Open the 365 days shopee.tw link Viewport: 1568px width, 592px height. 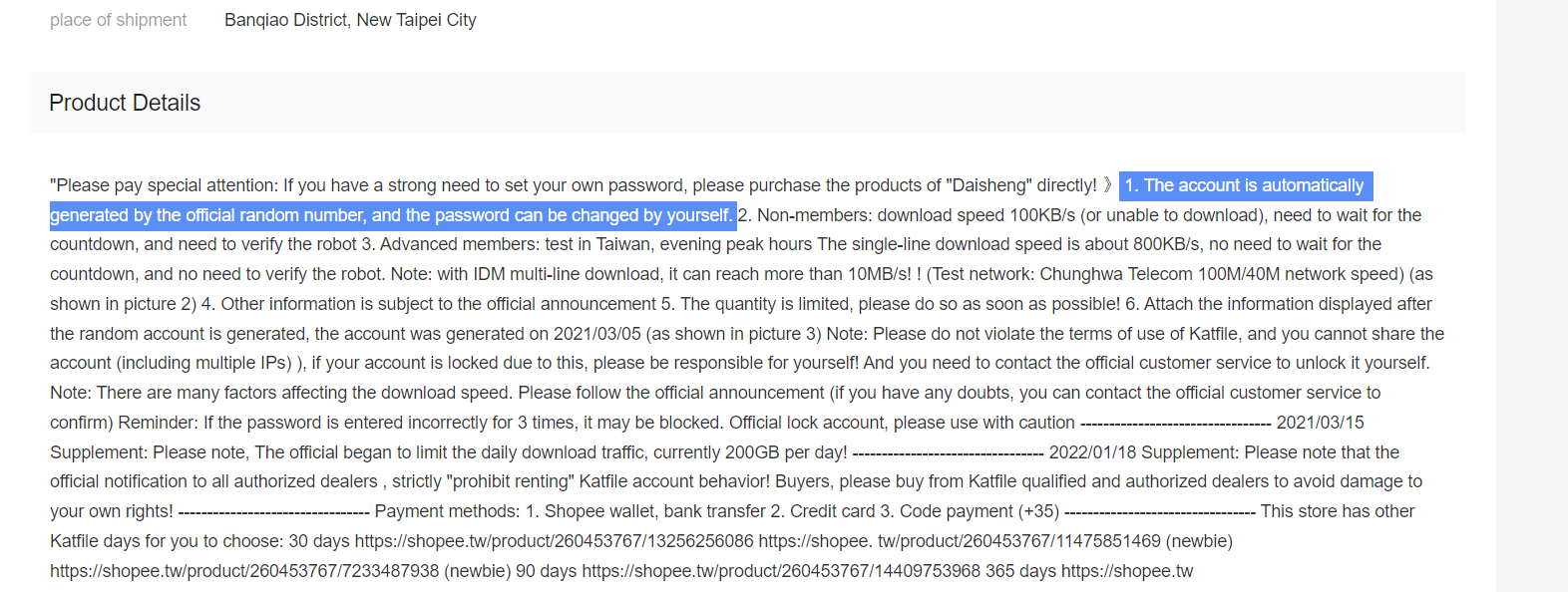[x=1127, y=571]
